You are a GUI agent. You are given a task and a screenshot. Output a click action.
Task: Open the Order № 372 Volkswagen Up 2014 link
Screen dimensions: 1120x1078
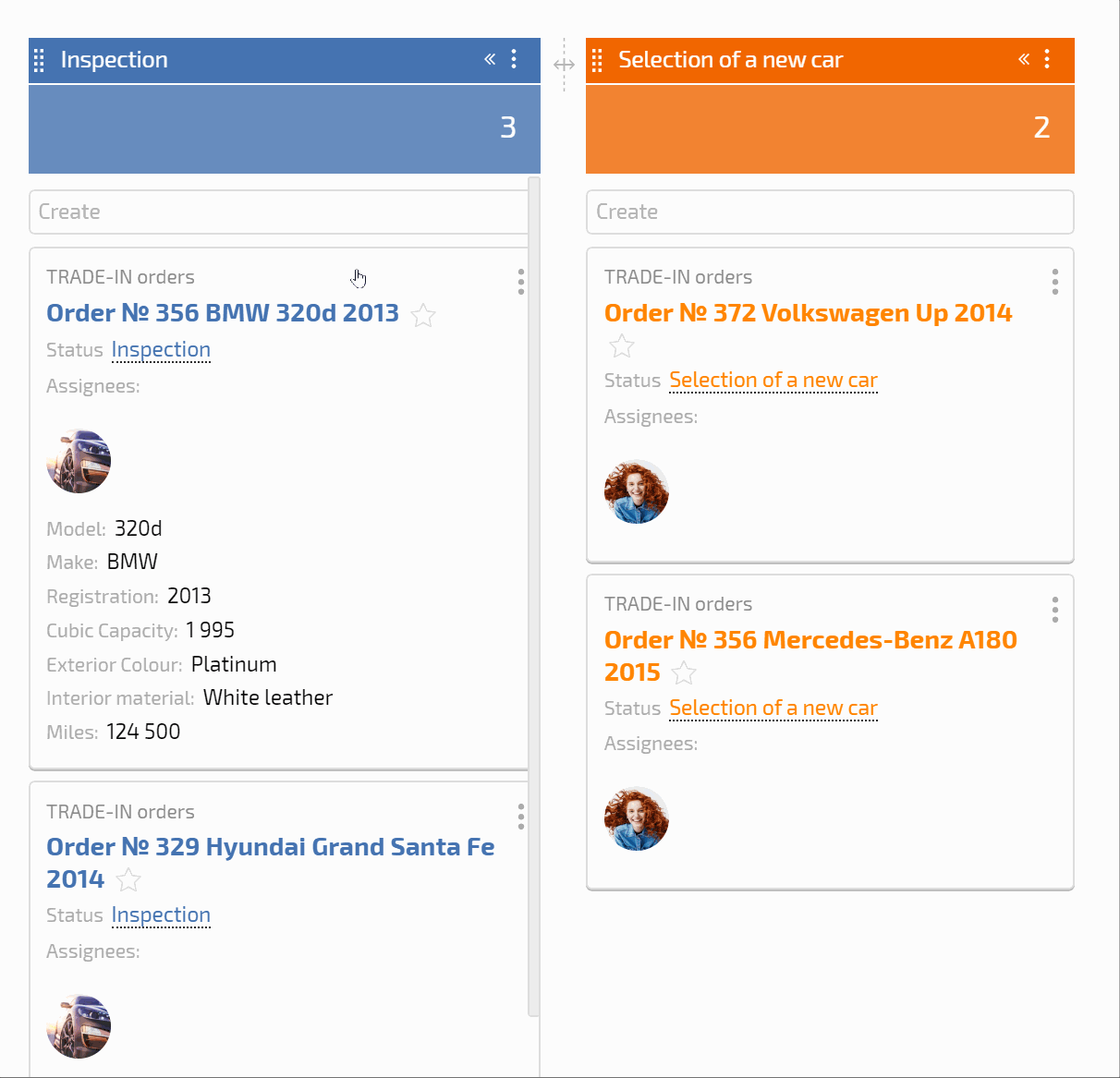point(809,313)
